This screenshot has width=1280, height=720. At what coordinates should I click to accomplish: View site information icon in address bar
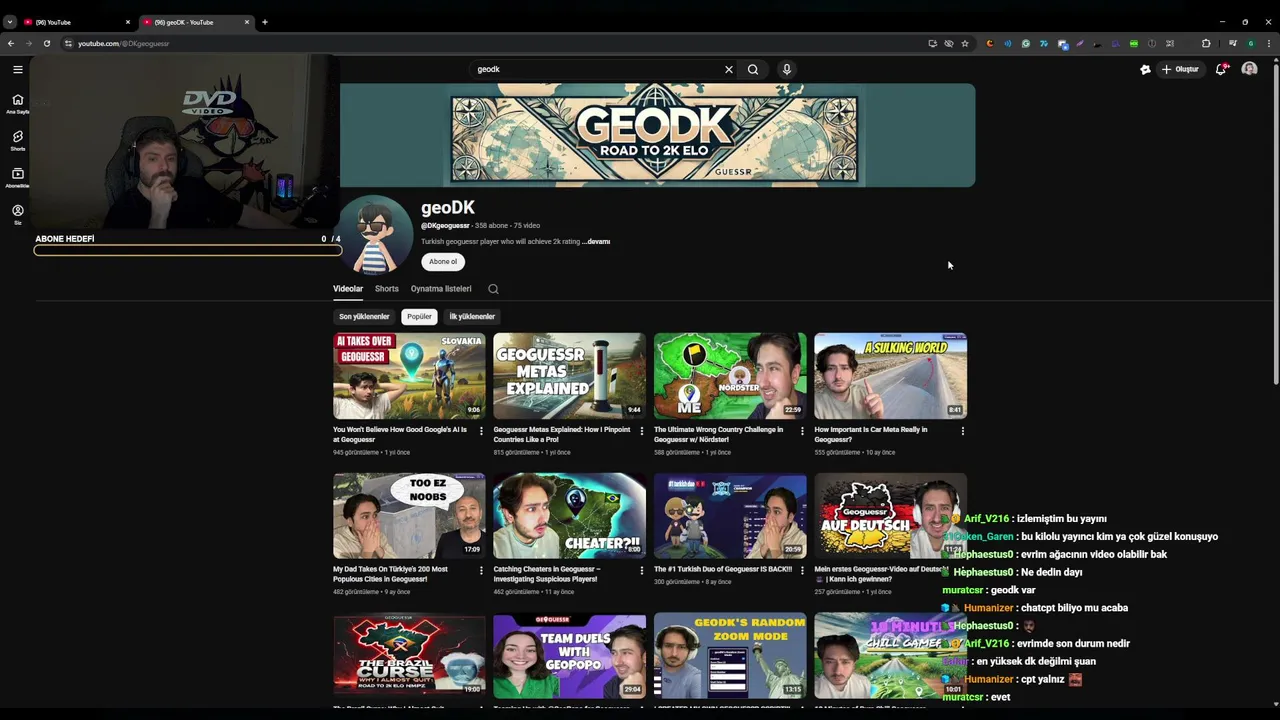tap(69, 43)
